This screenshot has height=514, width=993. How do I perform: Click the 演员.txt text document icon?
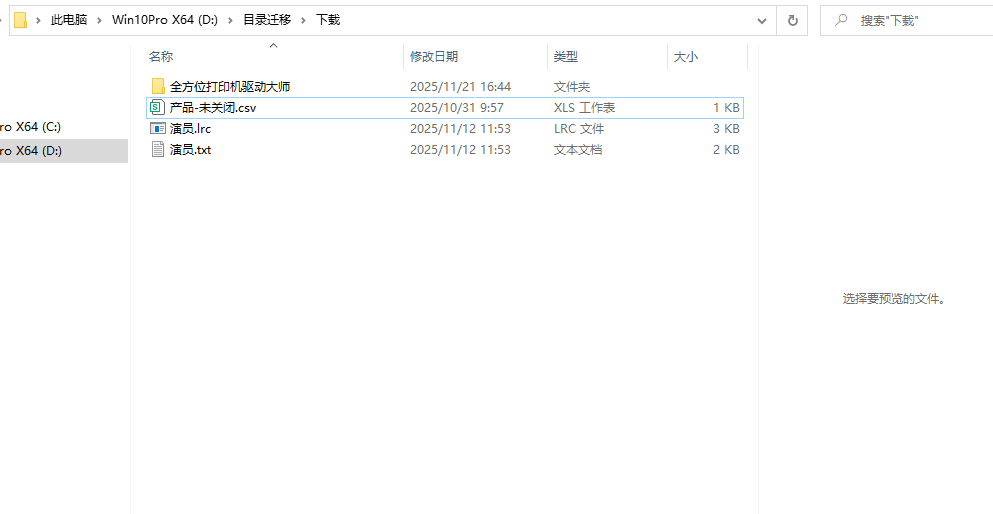(x=158, y=149)
